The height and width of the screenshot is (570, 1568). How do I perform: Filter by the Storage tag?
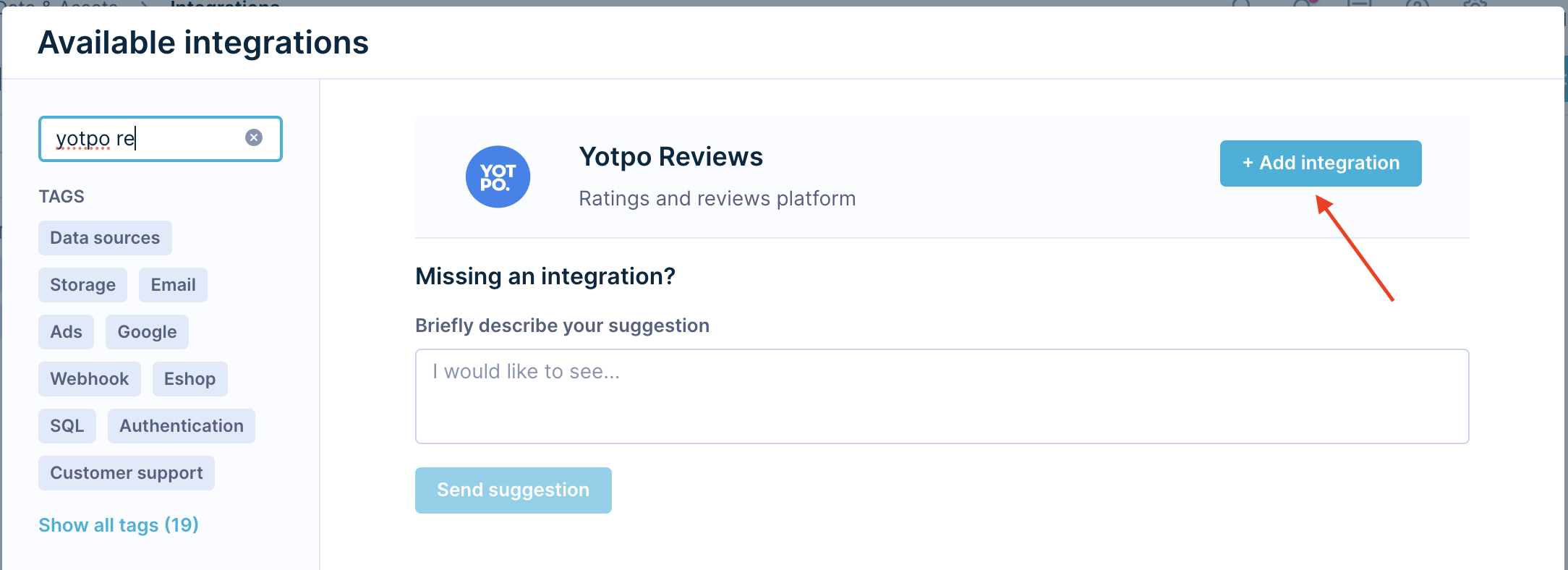(x=82, y=285)
